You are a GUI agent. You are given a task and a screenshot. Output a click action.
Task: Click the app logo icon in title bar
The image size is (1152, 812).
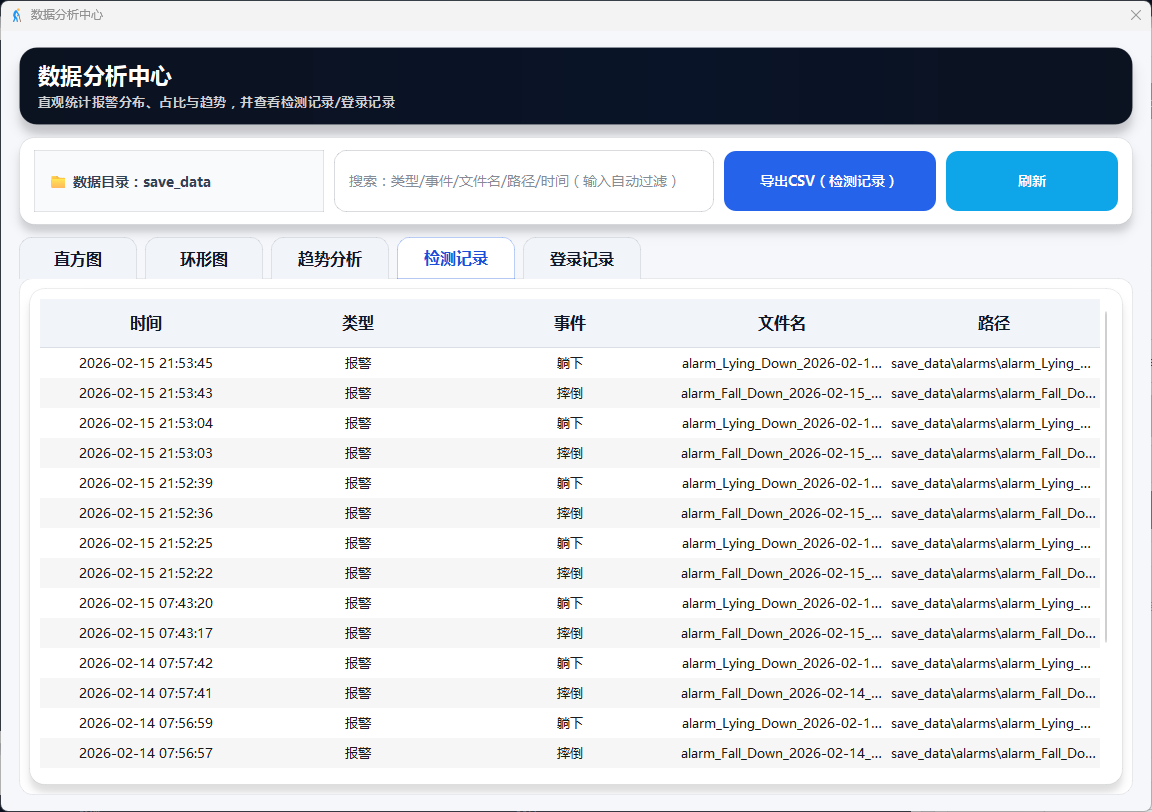(16, 15)
